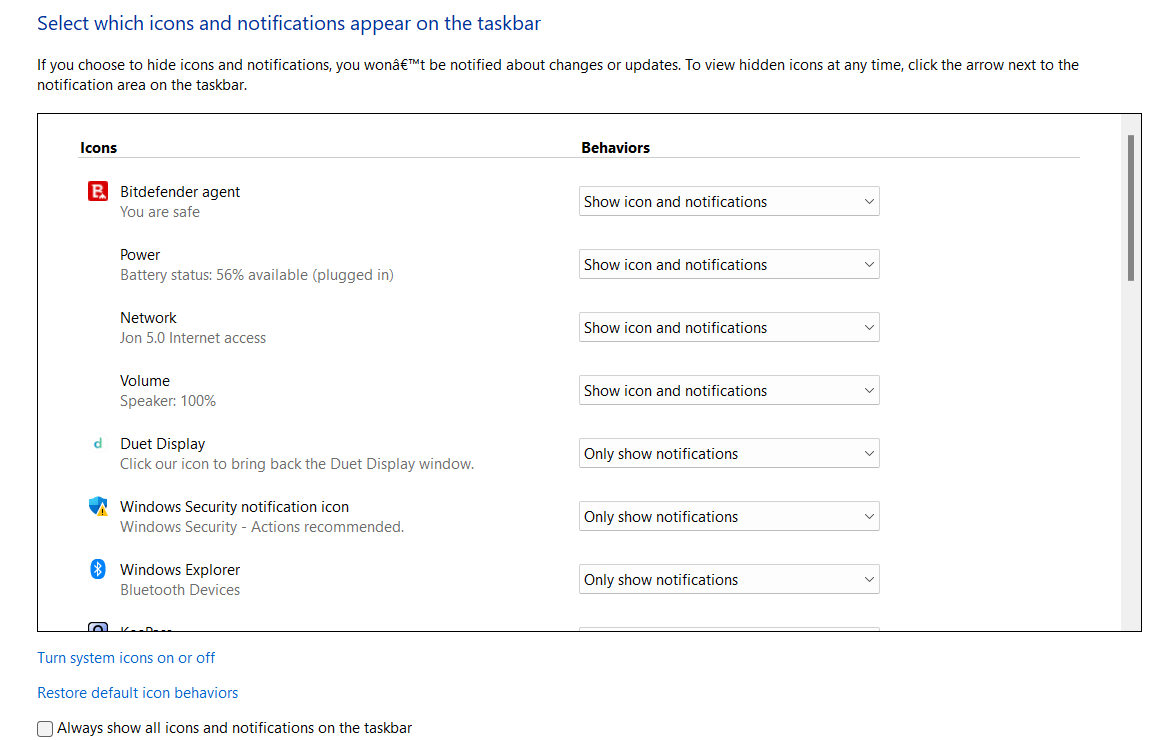Open Turn system icons on or off
The image size is (1175, 740).
(x=126, y=658)
